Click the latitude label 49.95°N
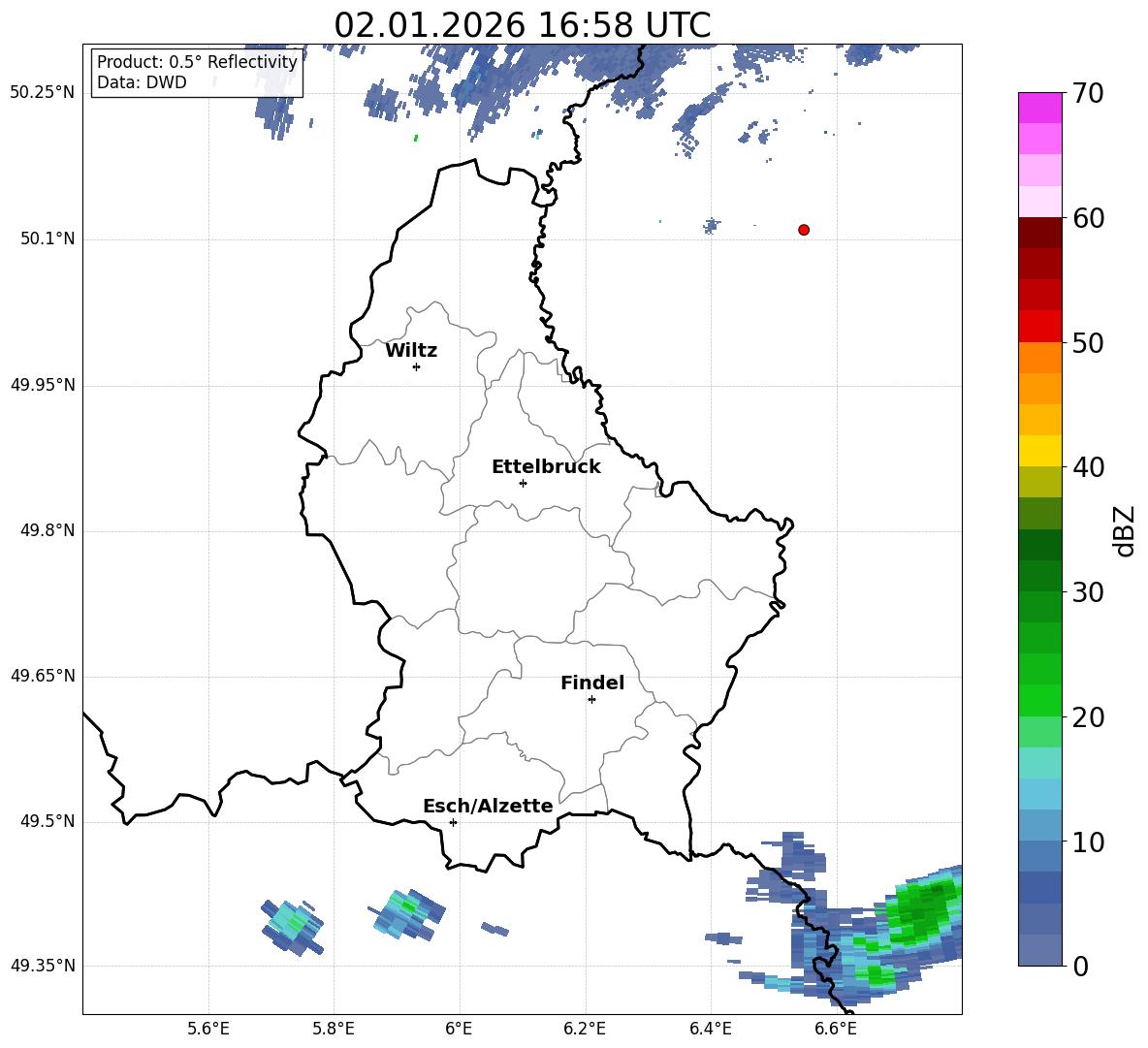The height and width of the screenshot is (1048, 1148). coord(43,385)
